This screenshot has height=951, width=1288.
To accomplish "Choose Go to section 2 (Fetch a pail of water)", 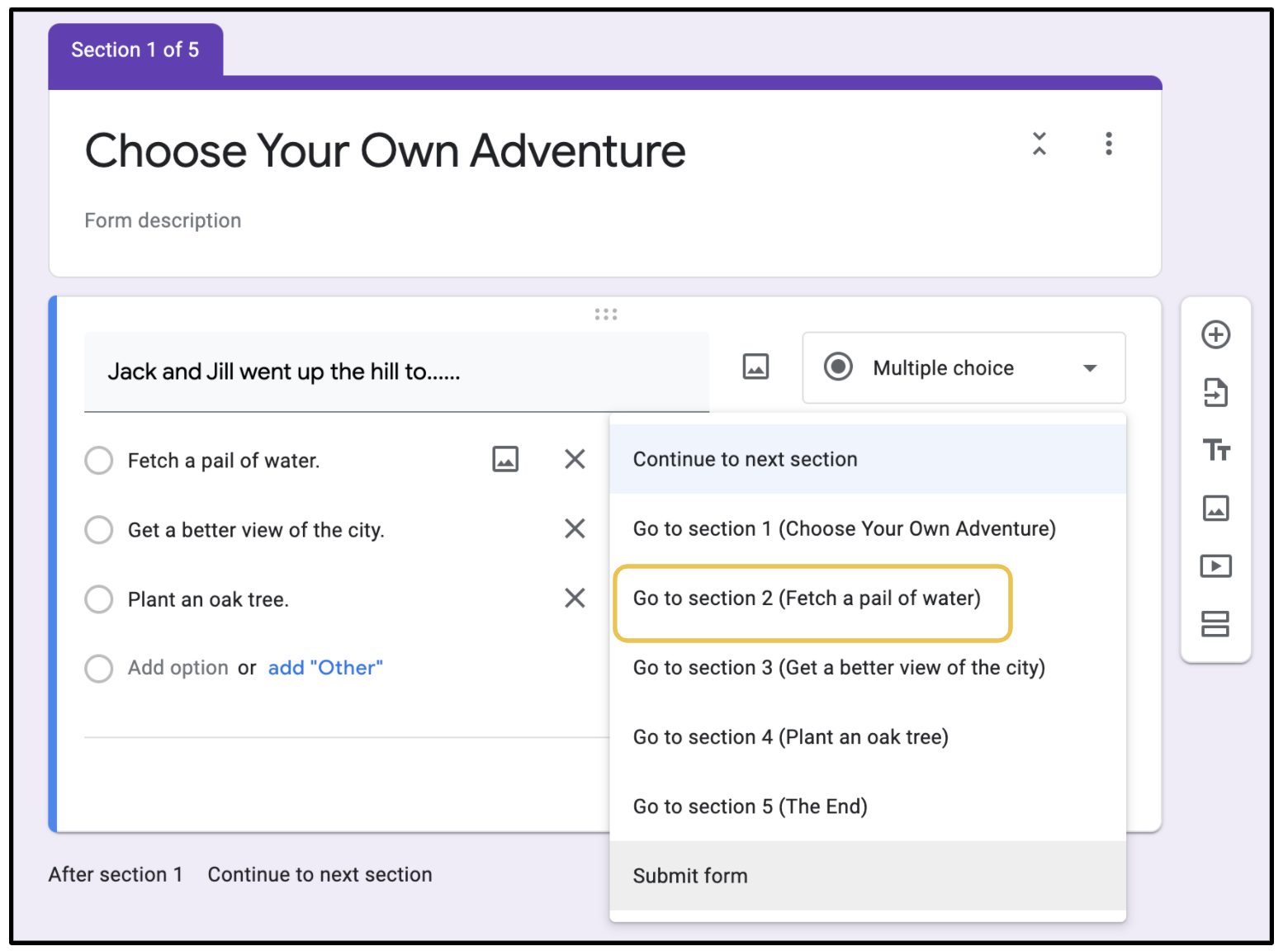I will click(x=807, y=599).
